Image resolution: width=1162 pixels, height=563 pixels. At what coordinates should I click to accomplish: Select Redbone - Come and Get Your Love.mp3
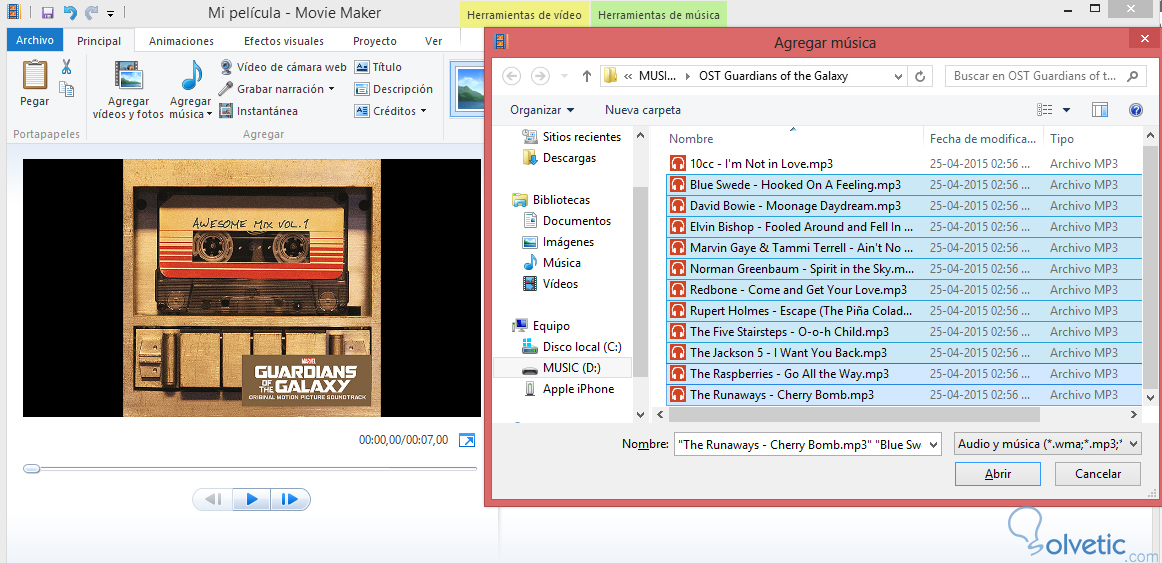point(904,290)
